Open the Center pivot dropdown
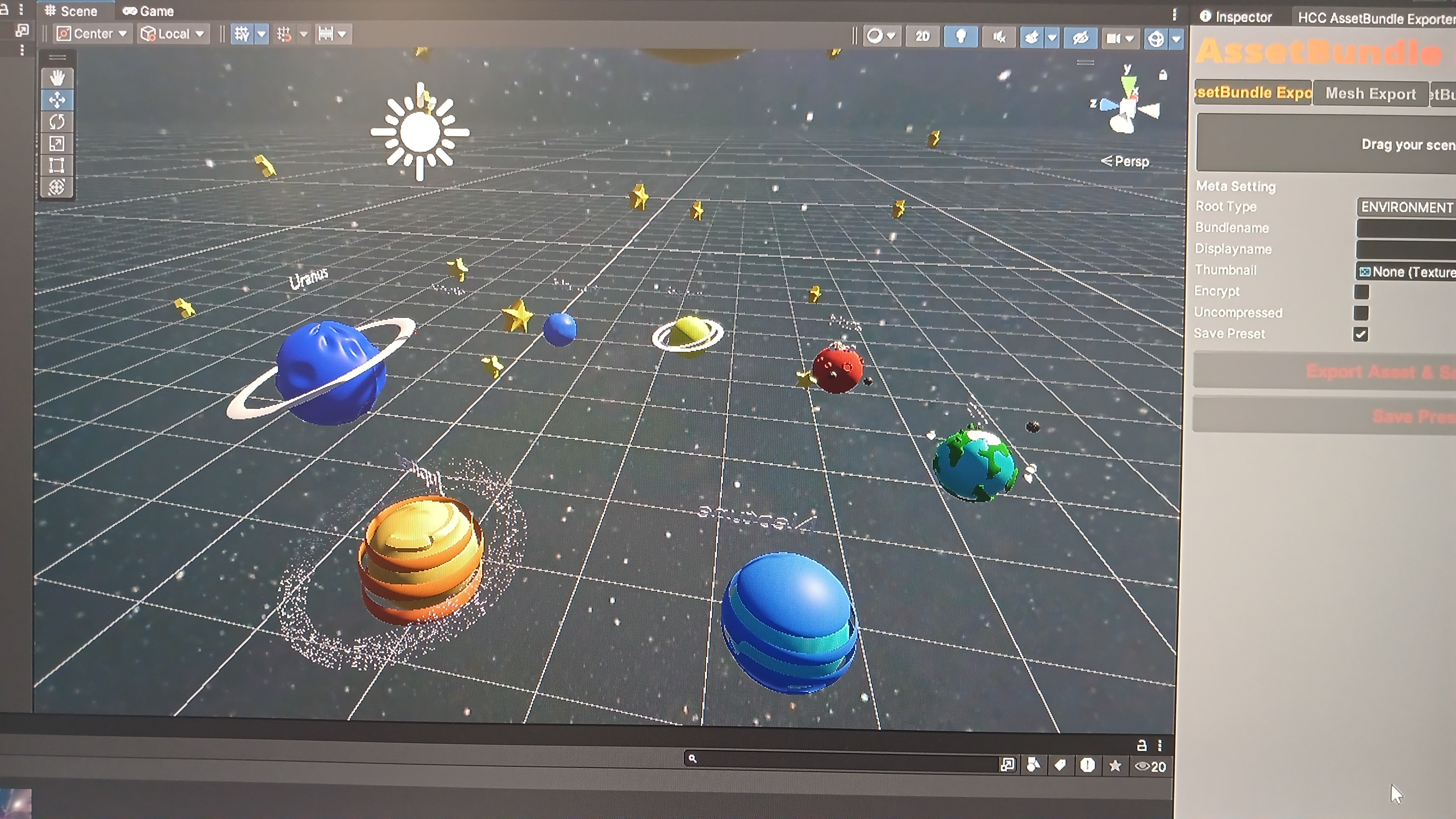The image size is (1456, 819). point(93,34)
